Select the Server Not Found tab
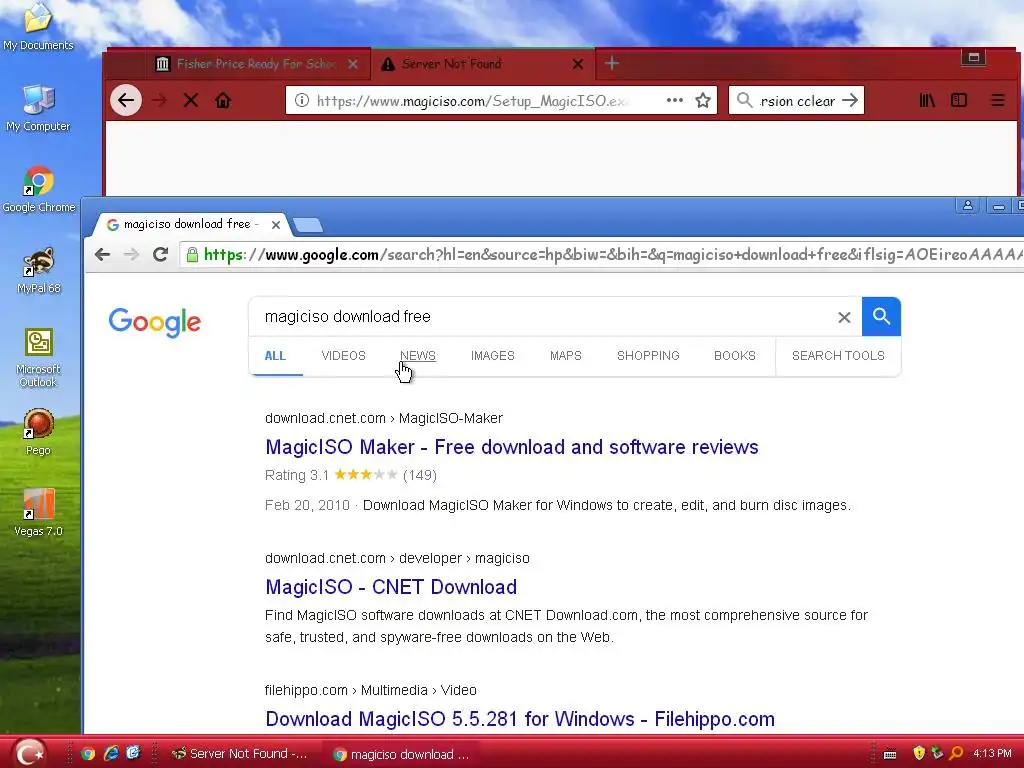The width and height of the screenshot is (1024, 768). click(x=482, y=64)
